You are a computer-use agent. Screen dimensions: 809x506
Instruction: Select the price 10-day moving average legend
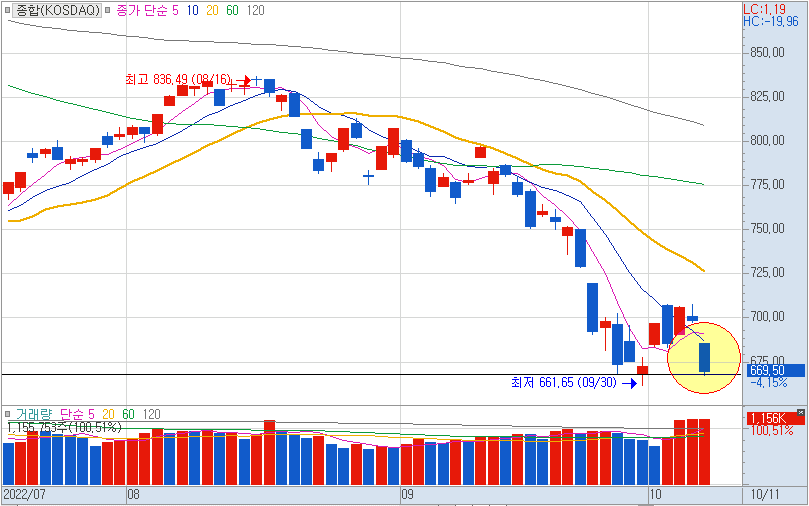[192, 10]
